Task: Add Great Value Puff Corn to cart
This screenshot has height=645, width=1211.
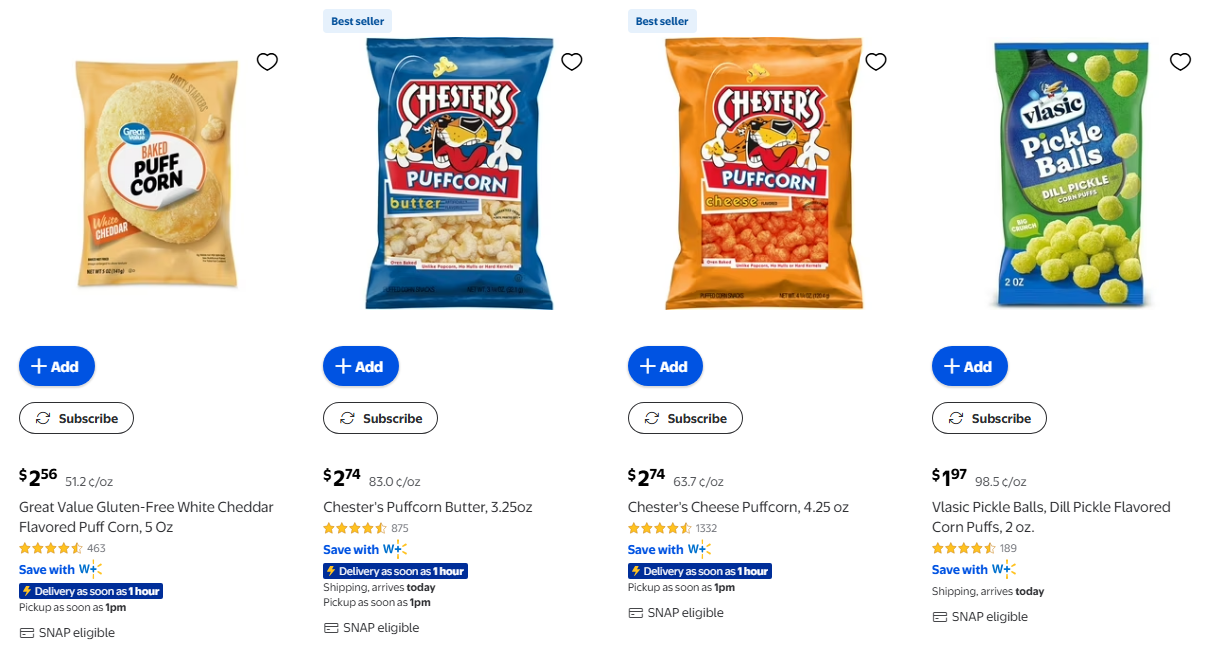Action: (x=56, y=367)
